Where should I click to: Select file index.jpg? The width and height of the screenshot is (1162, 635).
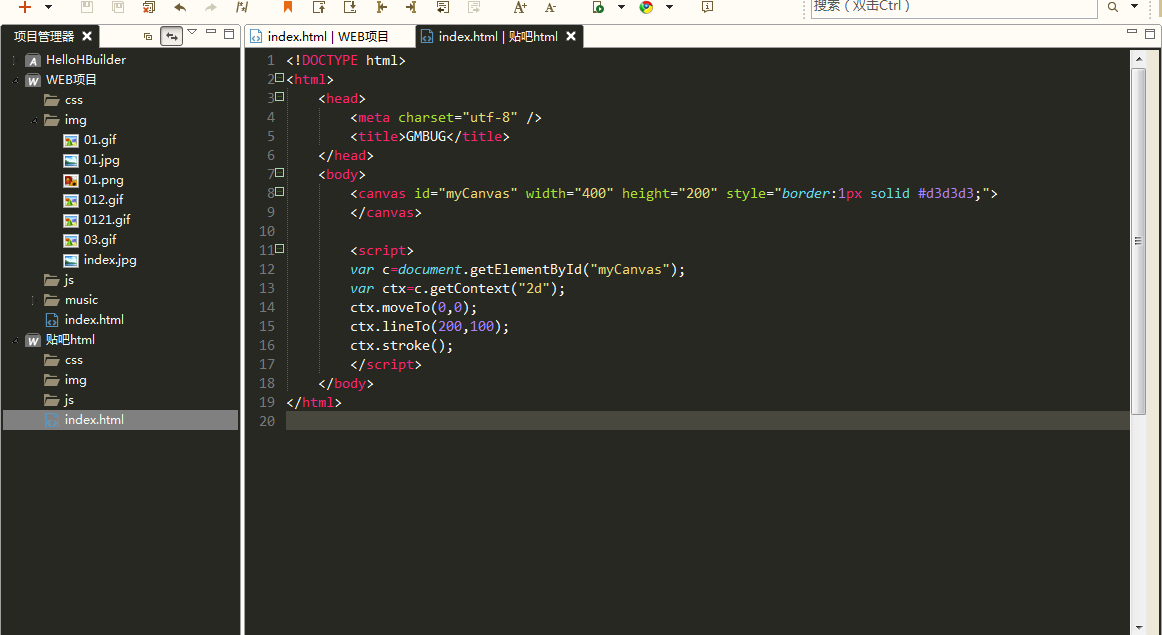[x=110, y=259]
